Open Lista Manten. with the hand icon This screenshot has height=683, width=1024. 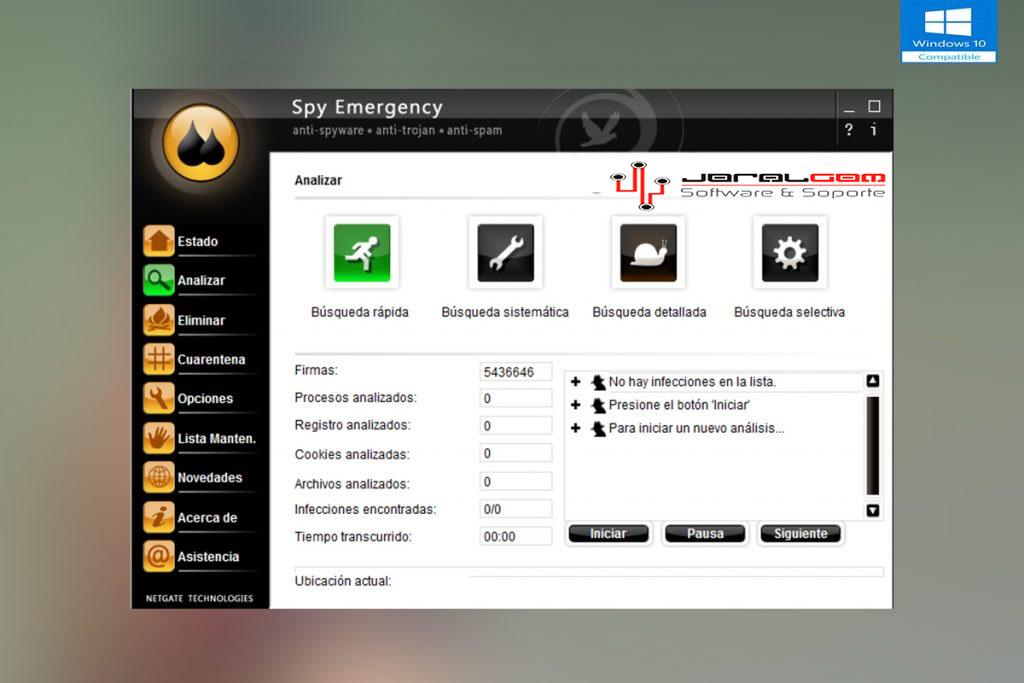click(159, 438)
